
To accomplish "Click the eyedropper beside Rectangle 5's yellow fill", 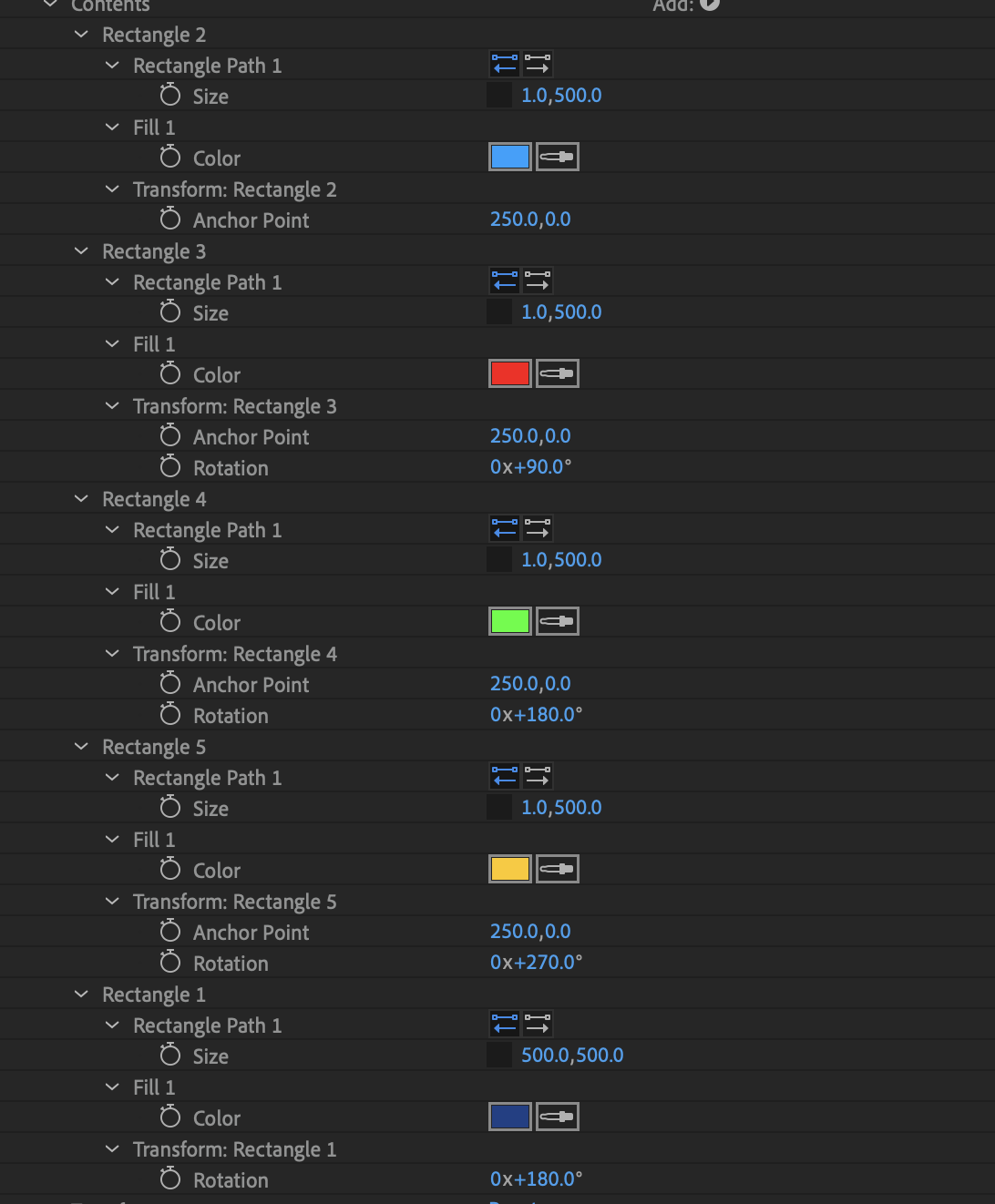I will 557,868.
